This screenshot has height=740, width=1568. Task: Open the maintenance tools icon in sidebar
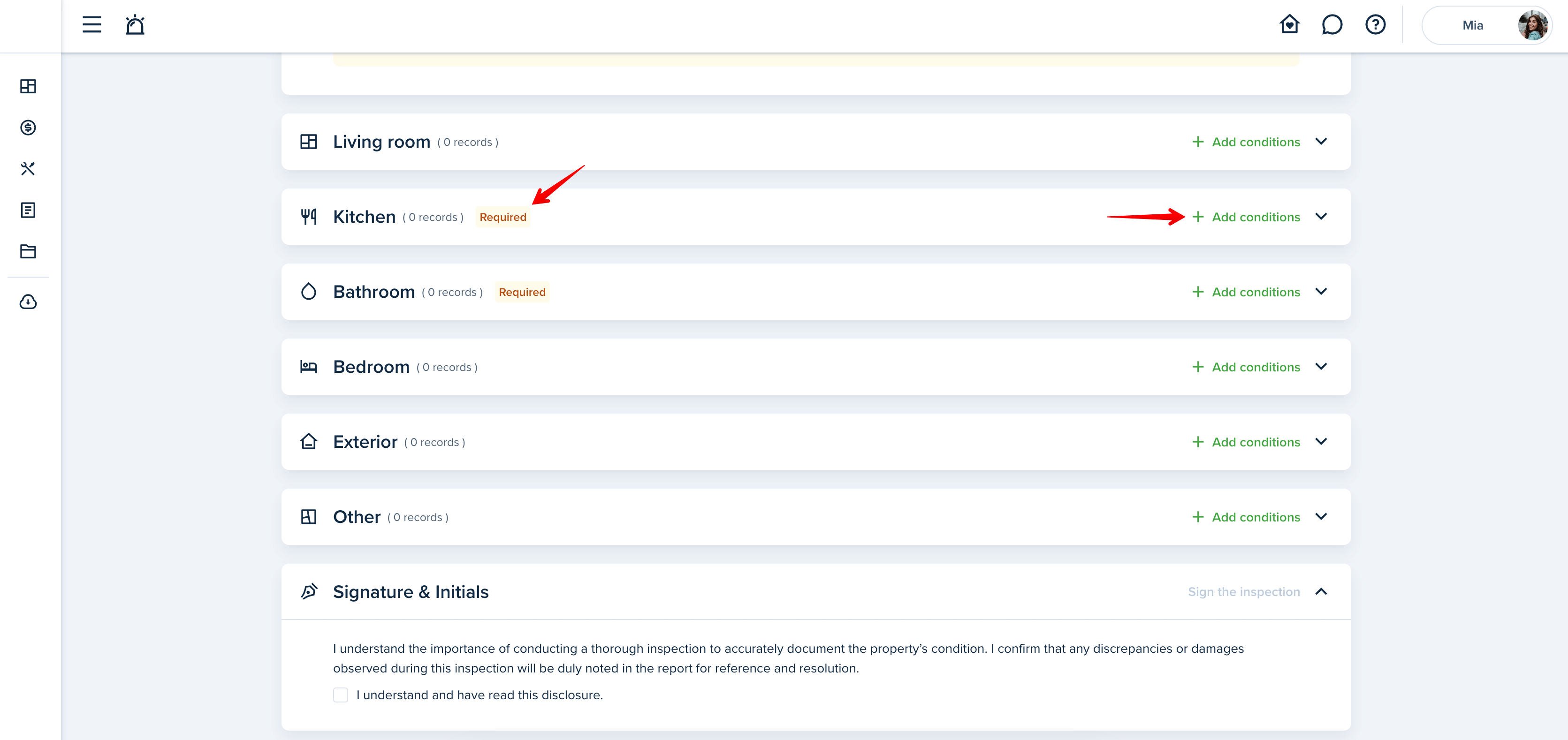coord(28,168)
